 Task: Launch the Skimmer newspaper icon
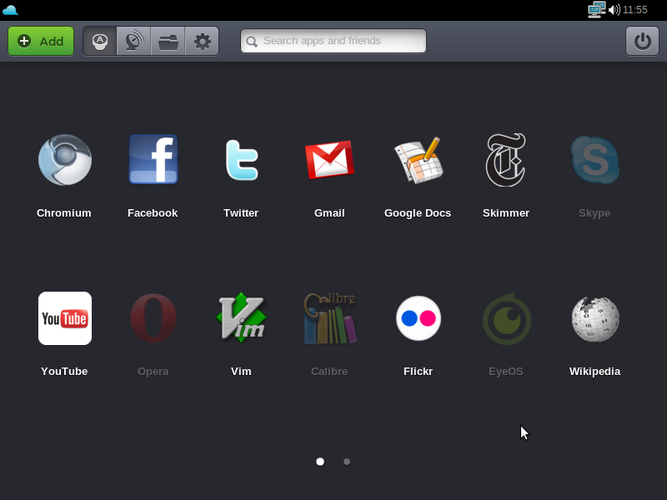point(506,160)
